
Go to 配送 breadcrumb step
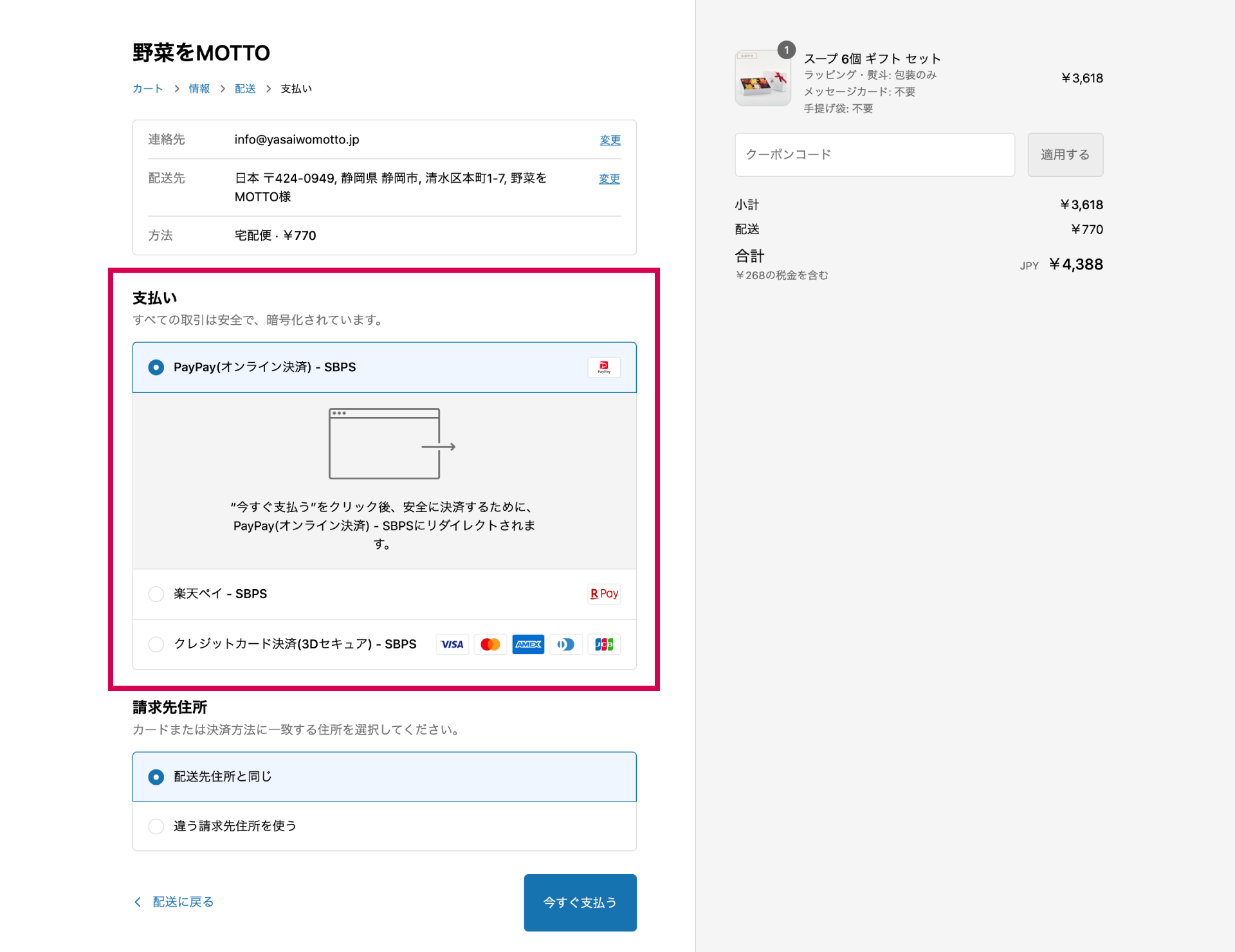(245, 89)
